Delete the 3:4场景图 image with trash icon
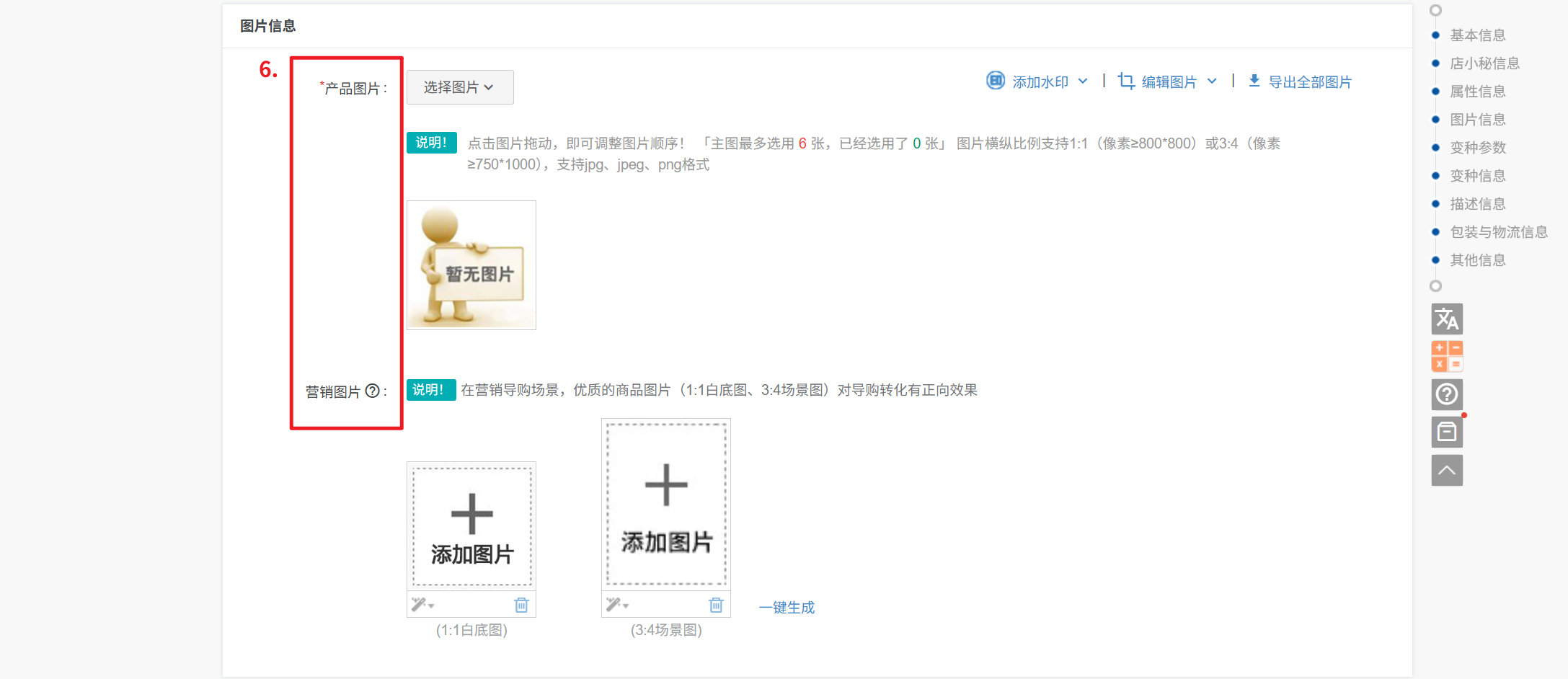 716,605
